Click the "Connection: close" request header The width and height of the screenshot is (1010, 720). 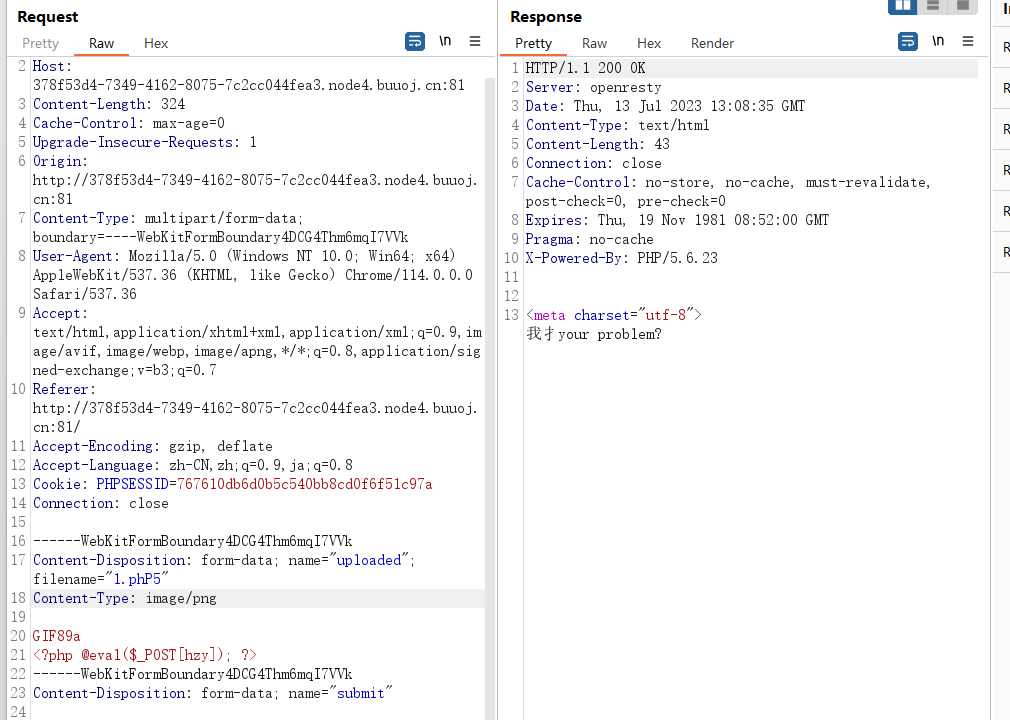tap(100, 504)
